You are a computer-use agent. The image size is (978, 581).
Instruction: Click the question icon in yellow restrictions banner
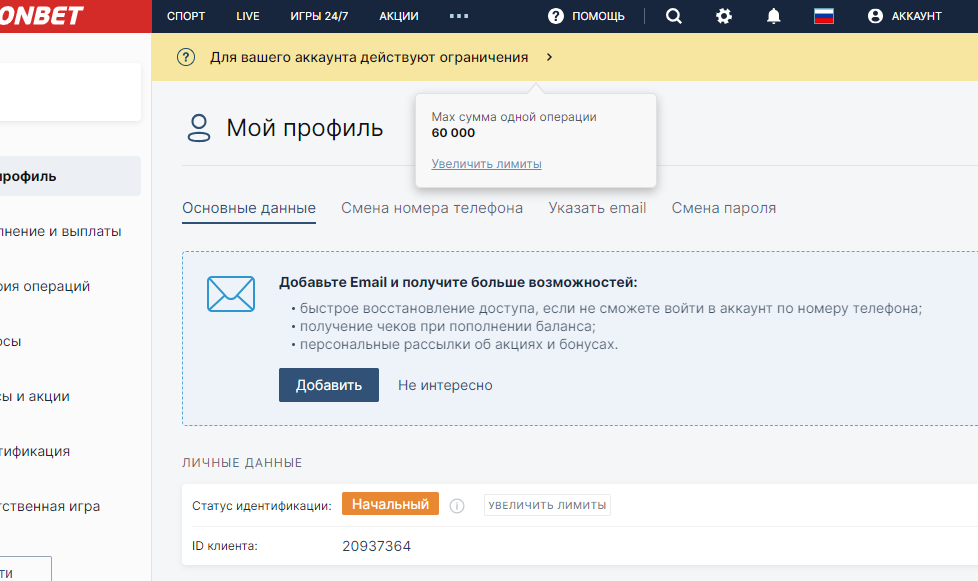tap(186, 57)
